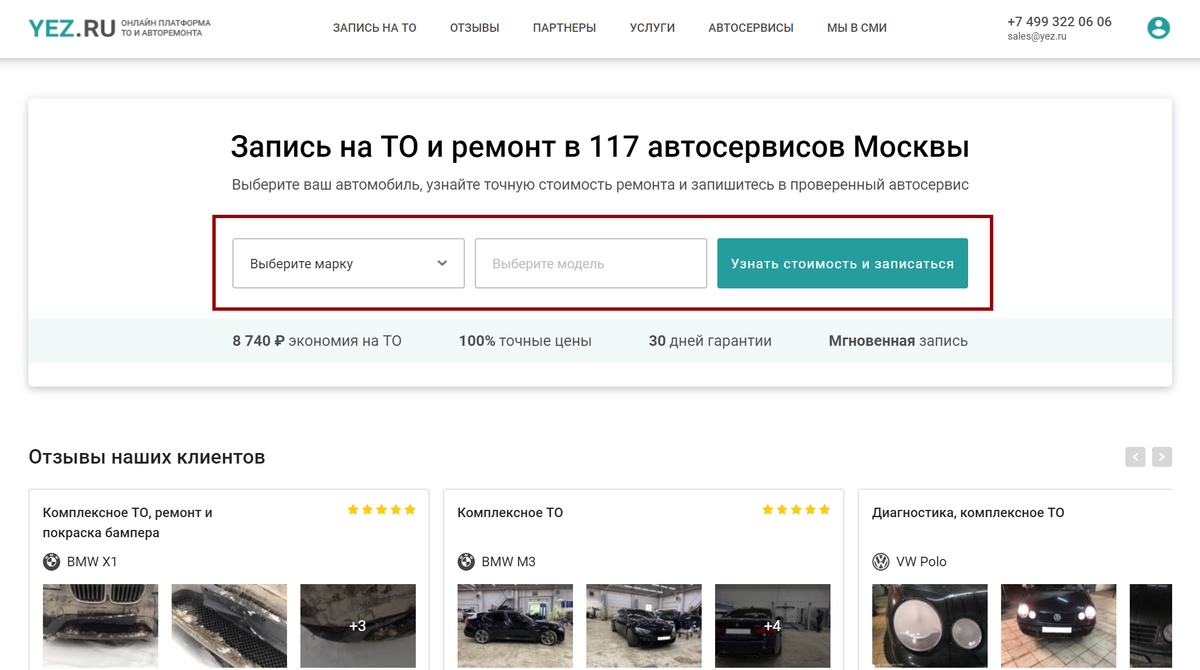The width and height of the screenshot is (1200, 670).
Task: Open the АВТОСЕРВИСЫ section
Action: 751,28
